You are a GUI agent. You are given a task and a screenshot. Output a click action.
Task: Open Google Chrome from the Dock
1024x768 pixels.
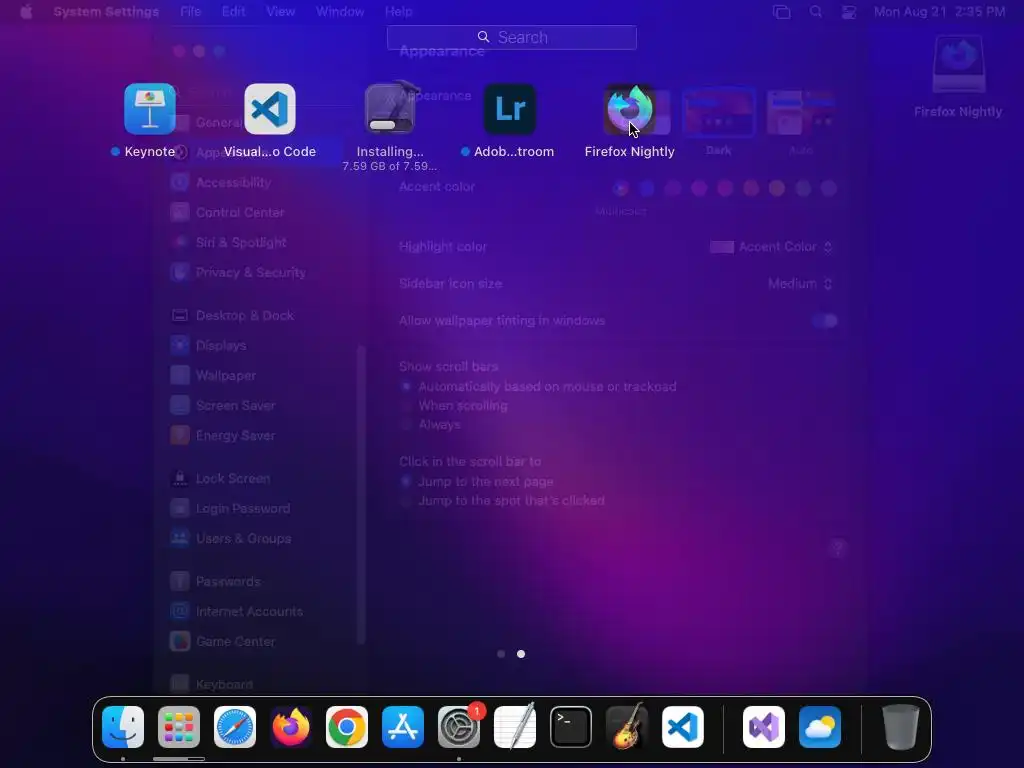(347, 727)
